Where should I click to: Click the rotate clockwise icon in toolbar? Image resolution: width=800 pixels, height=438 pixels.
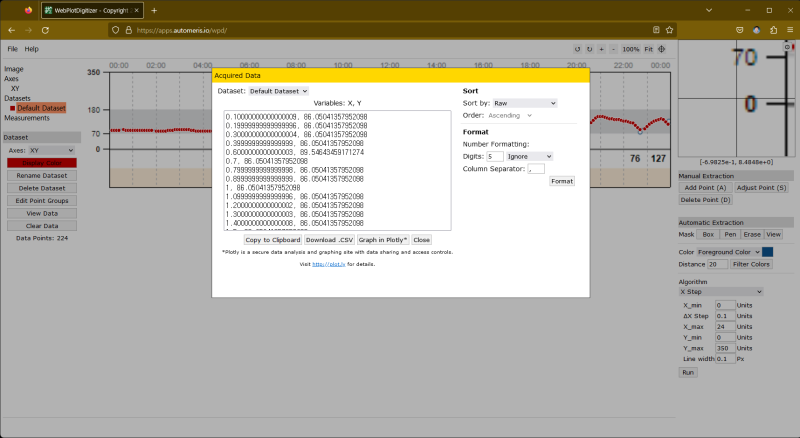(589, 48)
